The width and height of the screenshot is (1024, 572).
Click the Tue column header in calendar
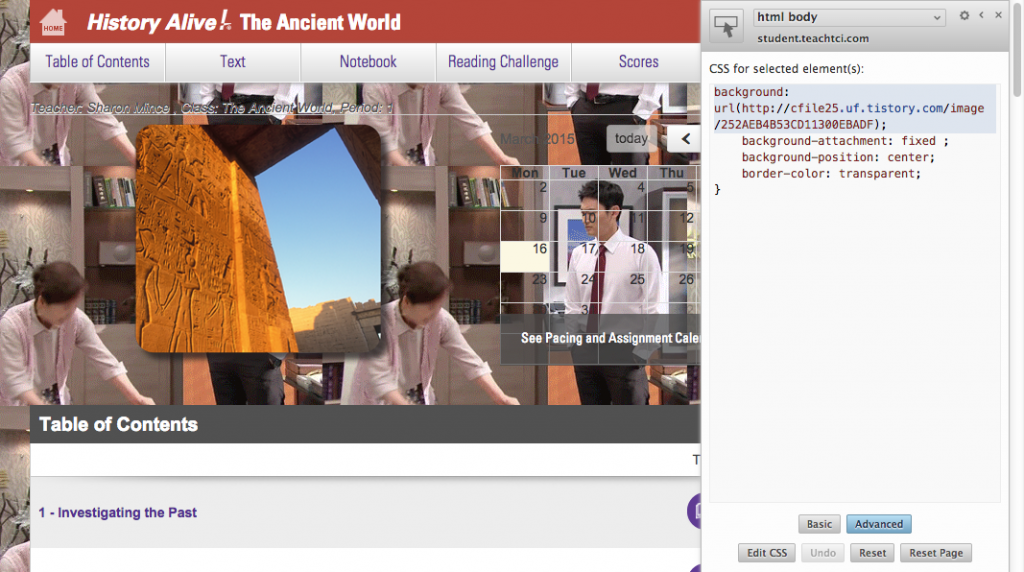pos(574,172)
